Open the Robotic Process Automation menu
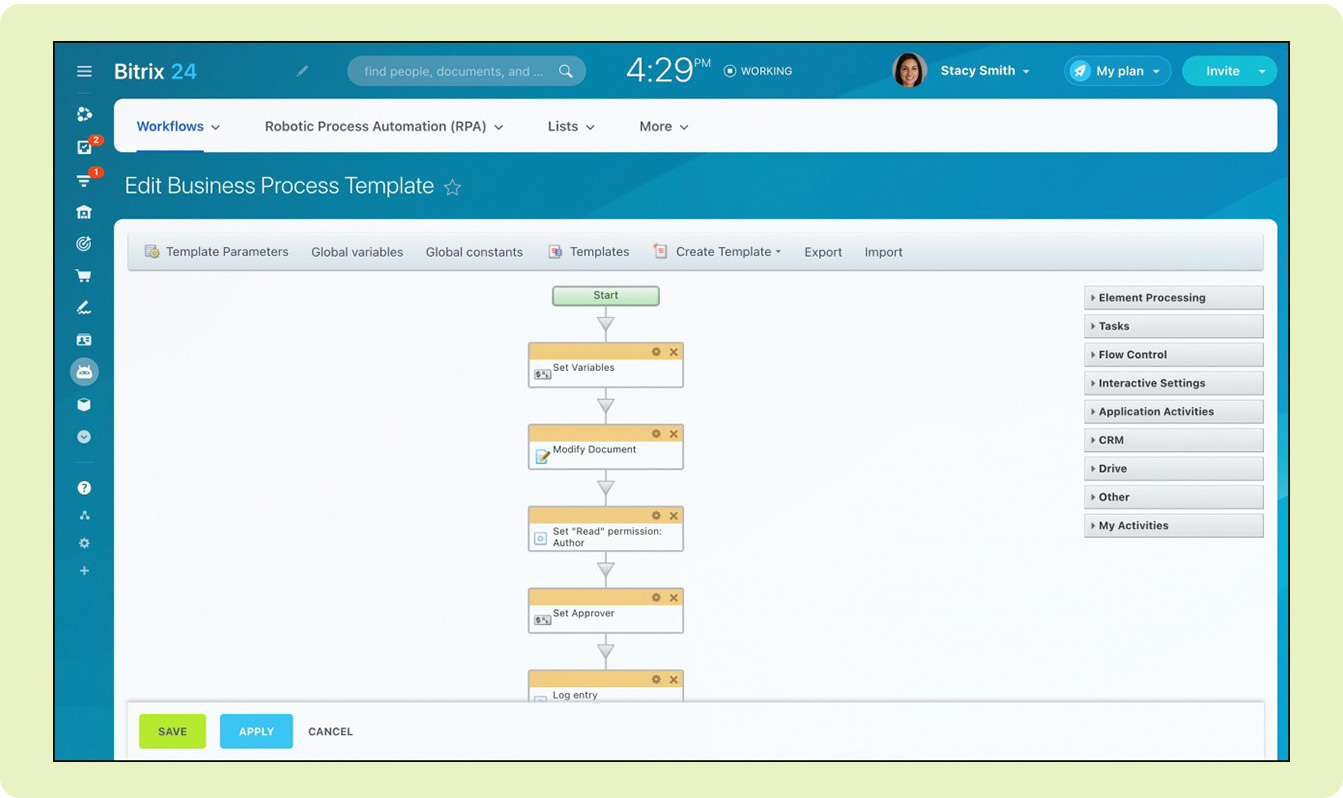The image size is (1343, 798). [383, 127]
